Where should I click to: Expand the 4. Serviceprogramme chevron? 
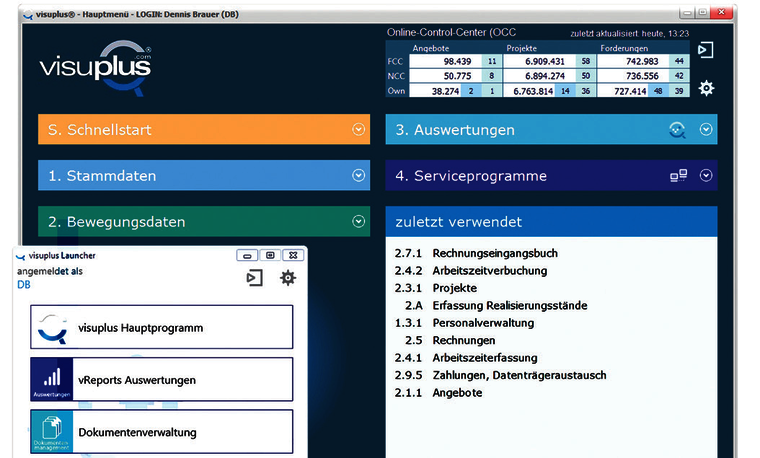point(706,175)
